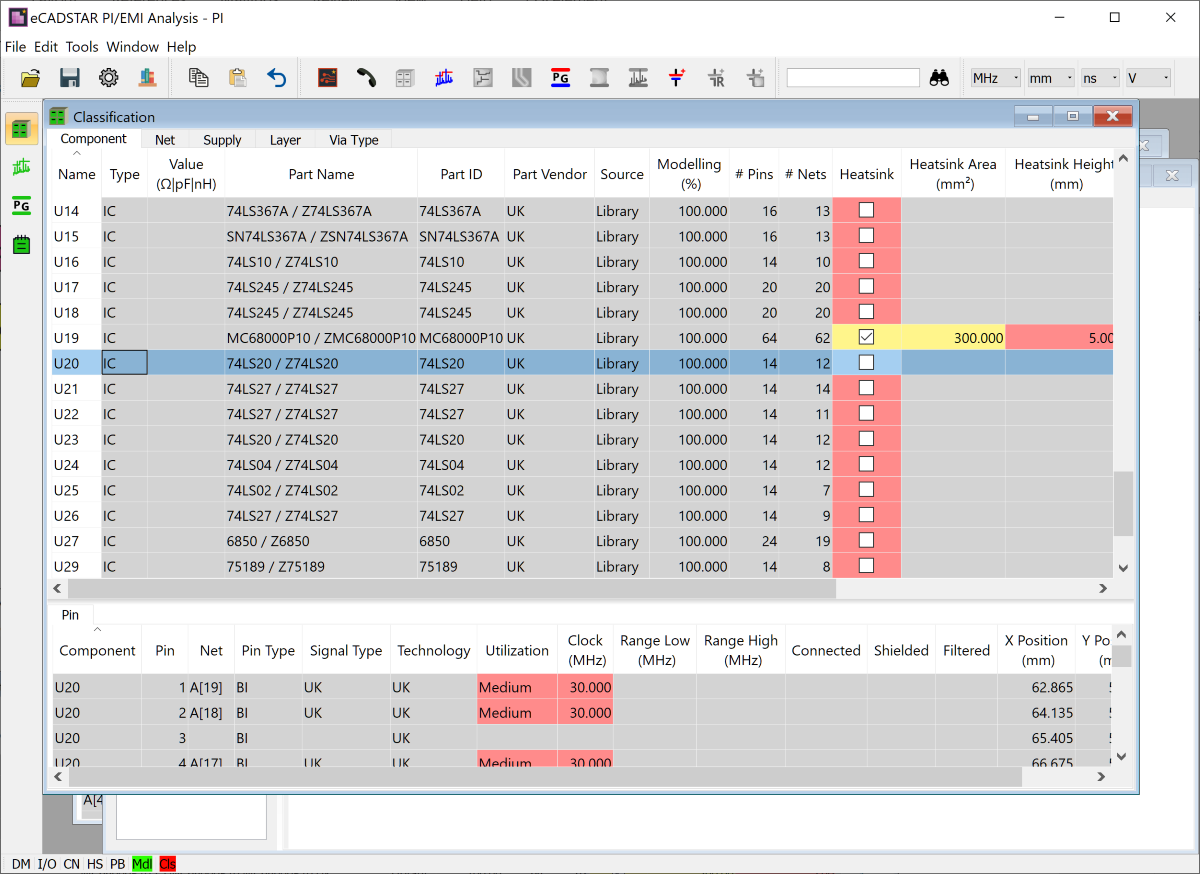The image size is (1200, 874).
Task: Sort by the # Pins column header
Action: (x=753, y=174)
